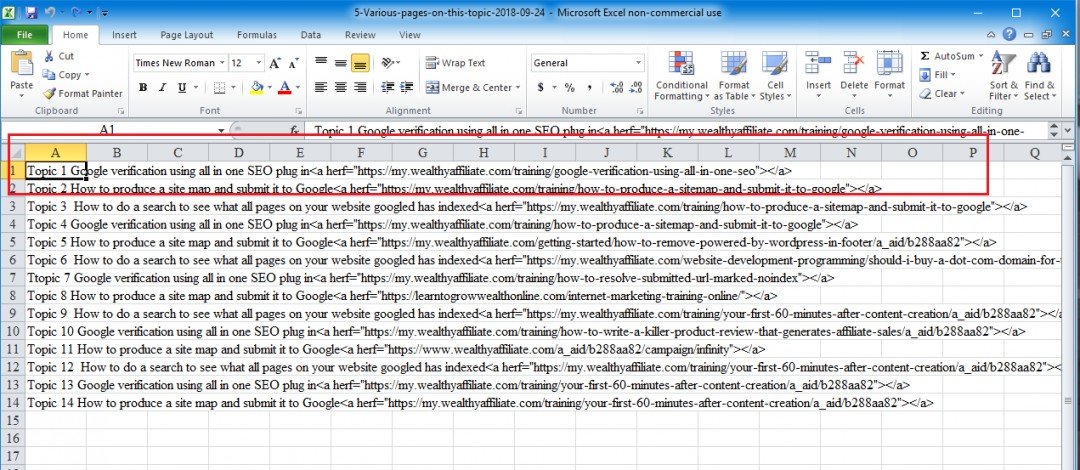
Task: Click the Font Color A swatch
Action: tap(285, 88)
